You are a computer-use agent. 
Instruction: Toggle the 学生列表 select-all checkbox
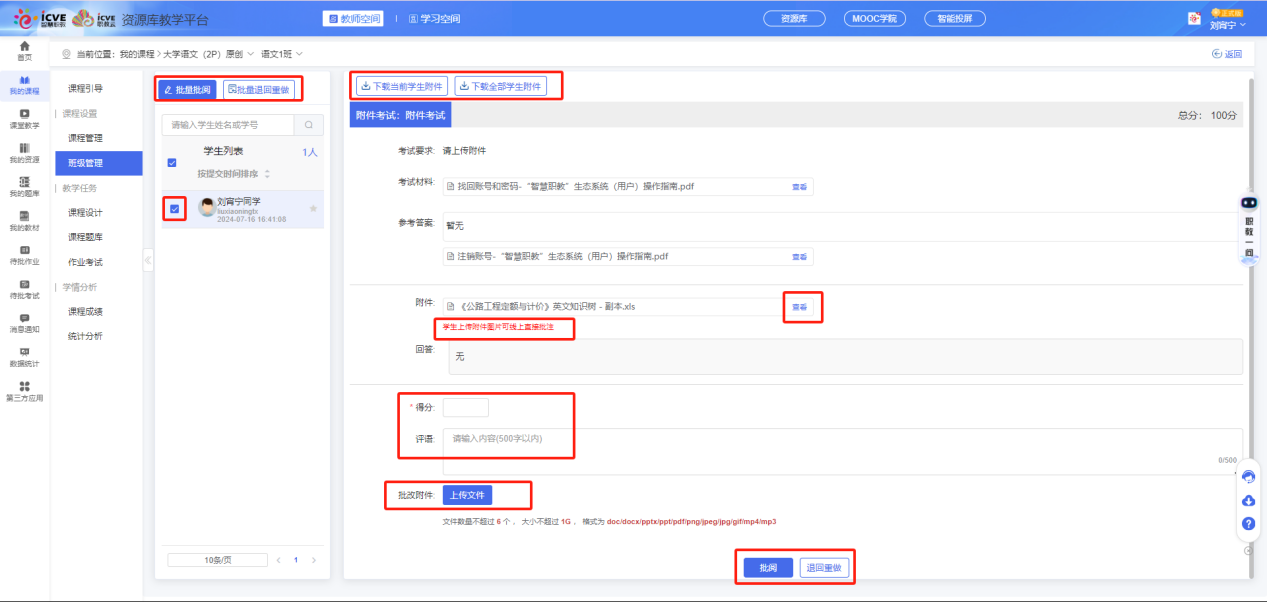(x=172, y=163)
